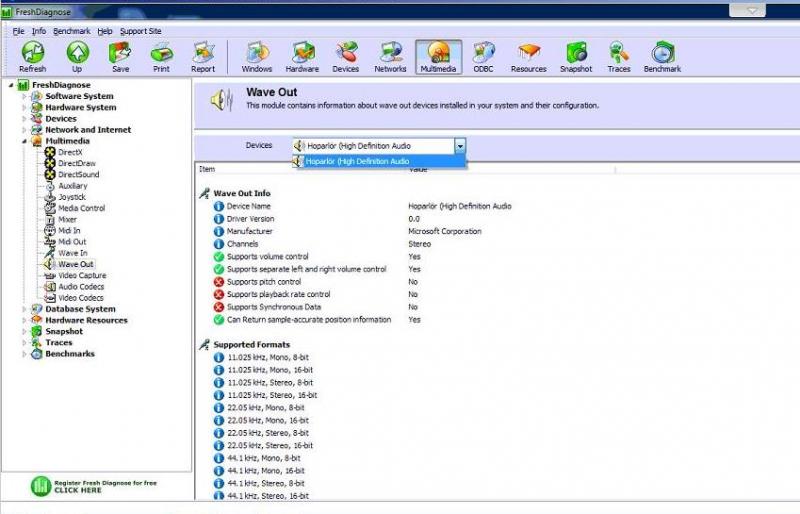Expand the Software System tree node

coord(23,96)
